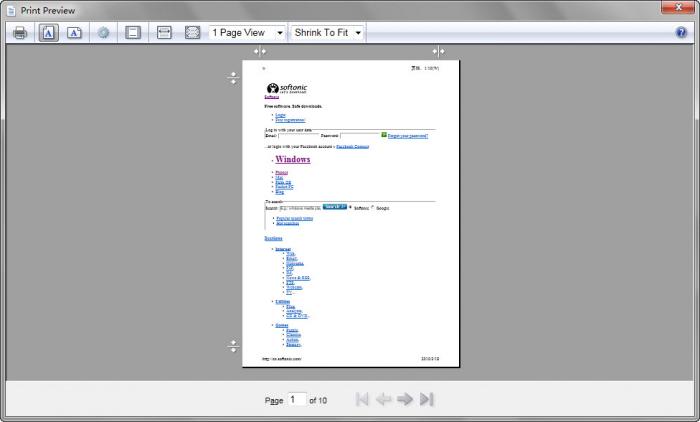Open Help using the question mark icon

pos(681,33)
